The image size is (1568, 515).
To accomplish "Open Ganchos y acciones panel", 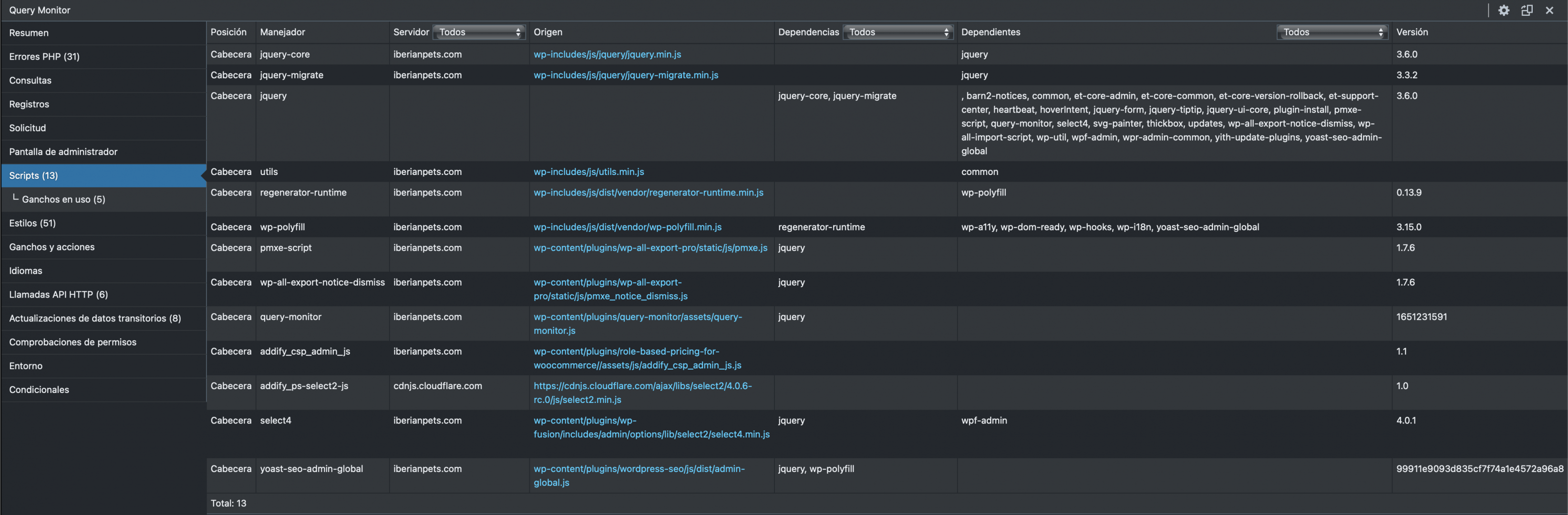I will (x=103, y=247).
